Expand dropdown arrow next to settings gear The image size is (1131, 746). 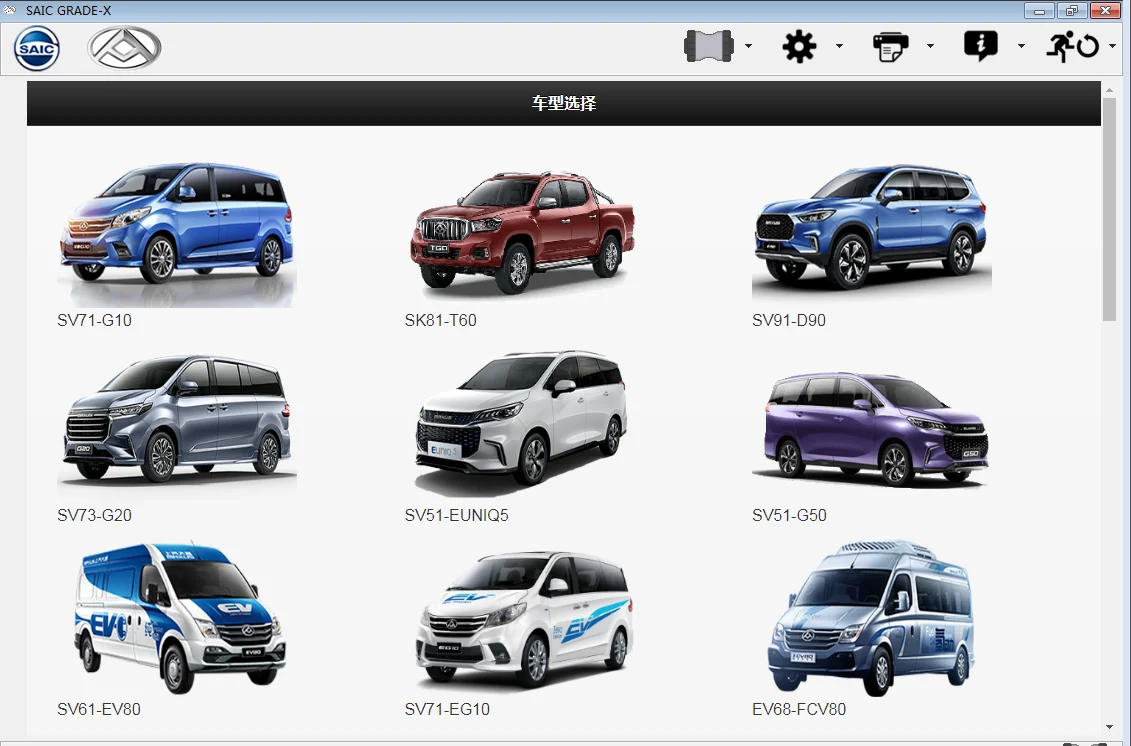pos(840,46)
